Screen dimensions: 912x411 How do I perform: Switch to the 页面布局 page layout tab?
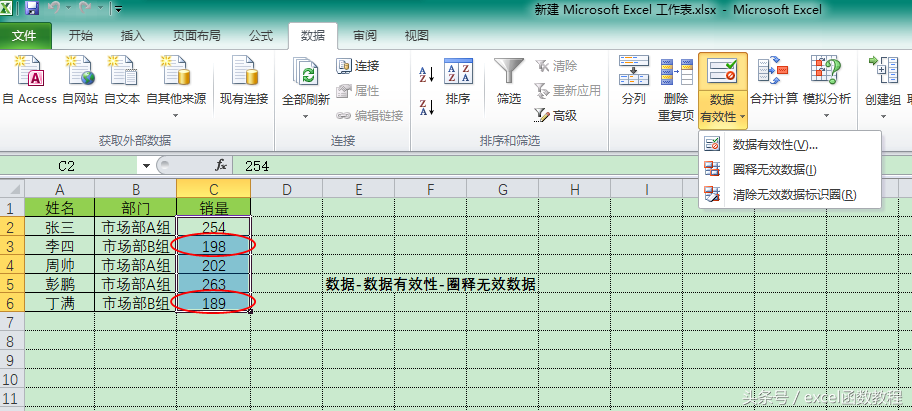point(197,36)
